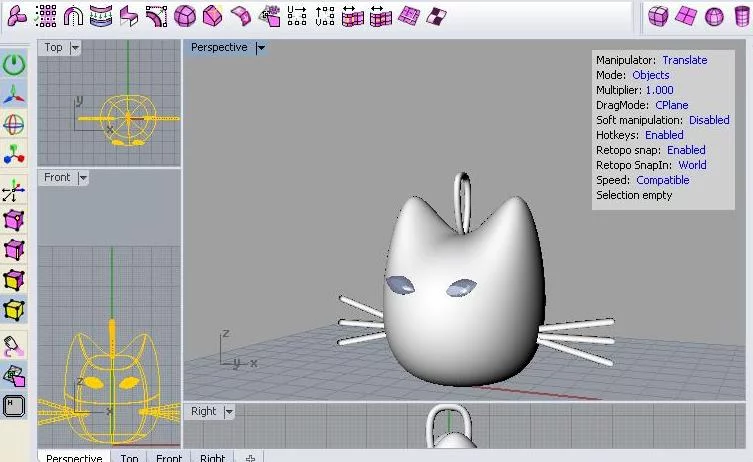Click the T-Splines butterfly logo icon
The width and height of the screenshot is (753, 462).
point(18,15)
